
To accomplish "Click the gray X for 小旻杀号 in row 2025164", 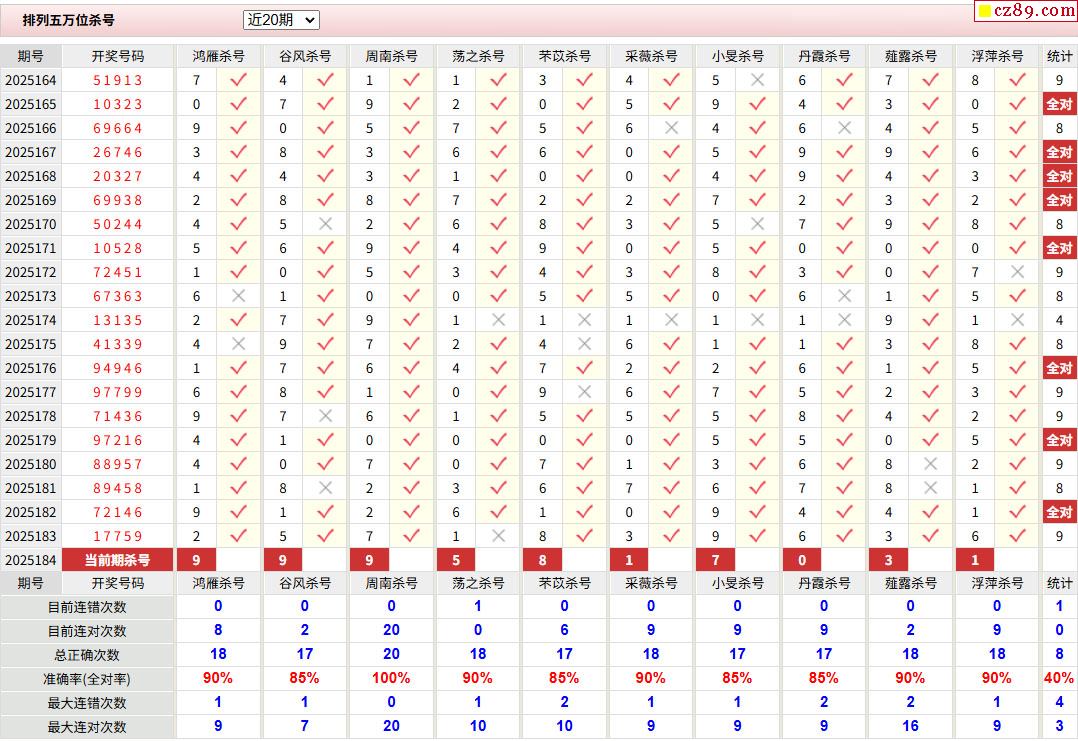I will click(758, 80).
